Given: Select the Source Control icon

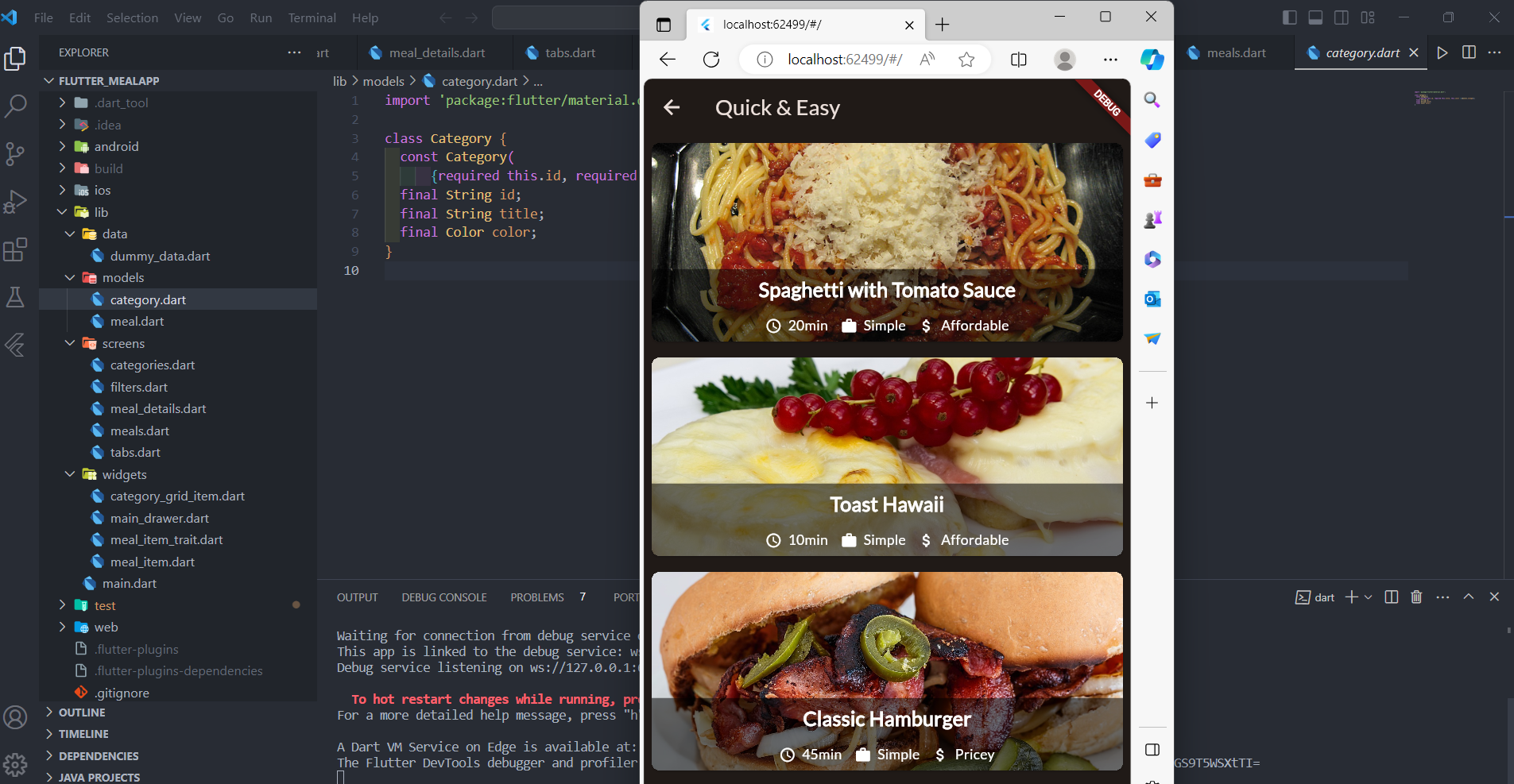Looking at the screenshot, I should [x=16, y=154].
